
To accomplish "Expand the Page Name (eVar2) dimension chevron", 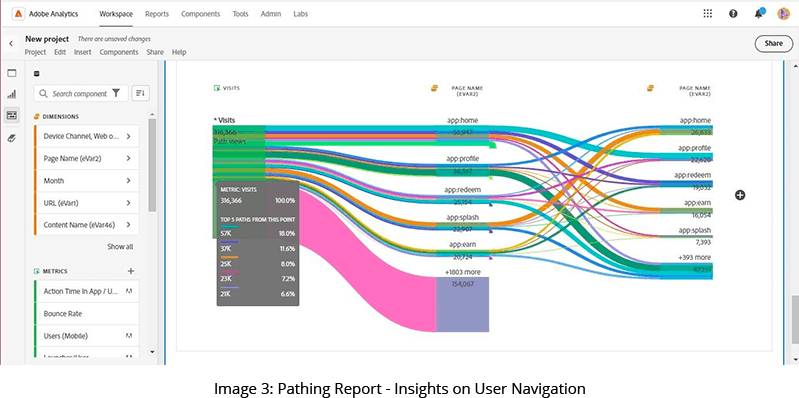I will pos(128,158).
